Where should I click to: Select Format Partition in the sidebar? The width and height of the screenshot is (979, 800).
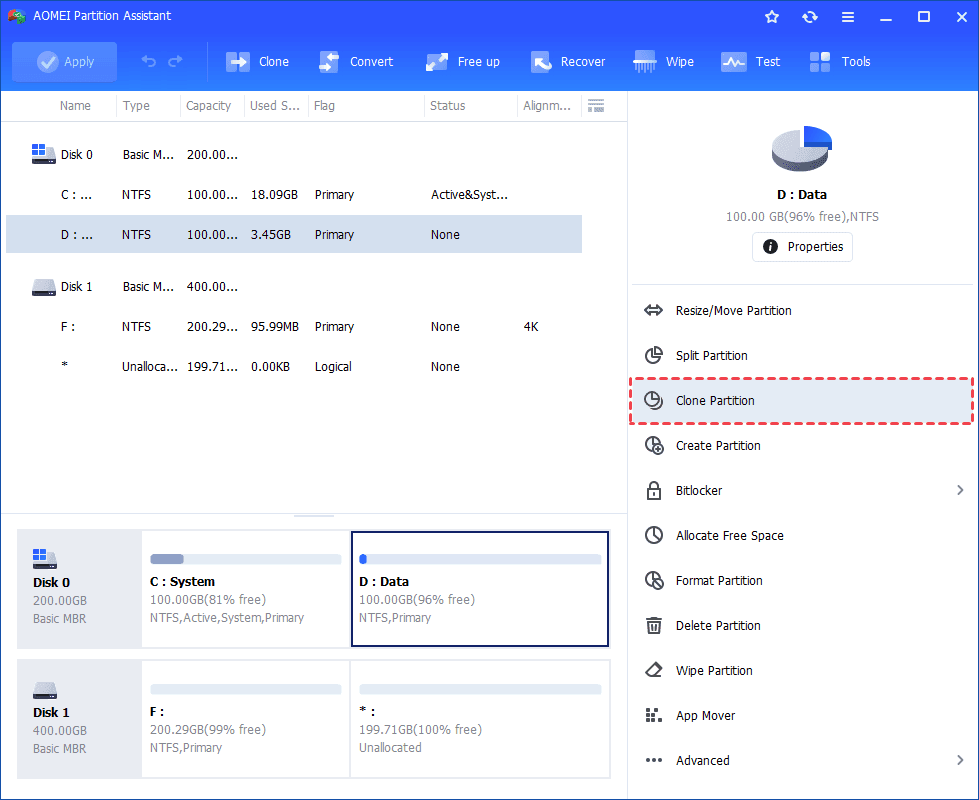coord(717,580)
